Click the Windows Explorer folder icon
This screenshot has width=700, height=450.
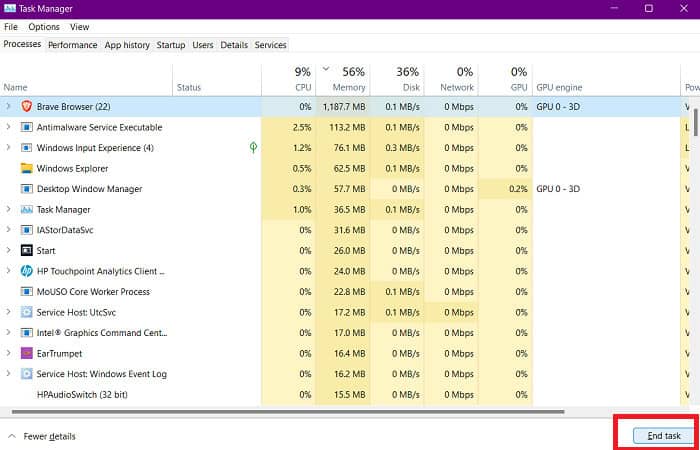27,168
